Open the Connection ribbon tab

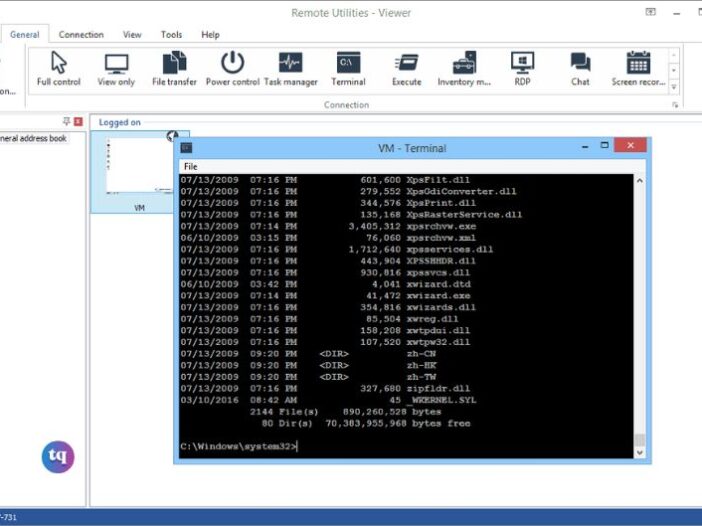[x=81, y=34]
